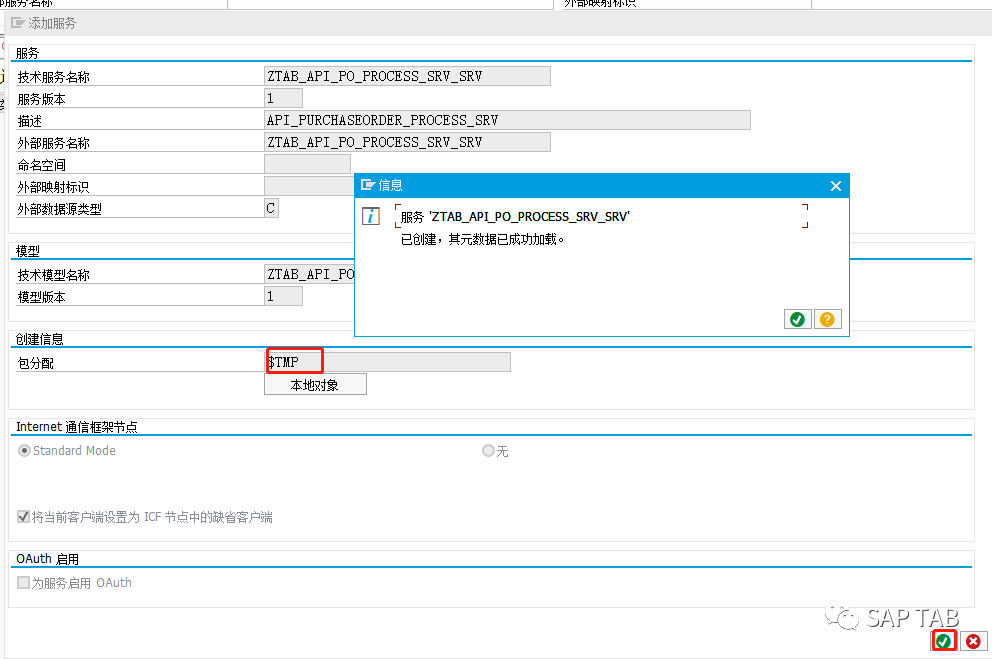Select the Standard Mode radio button
The width and height of the screenshot is (992, 659).
pos(24,450)
